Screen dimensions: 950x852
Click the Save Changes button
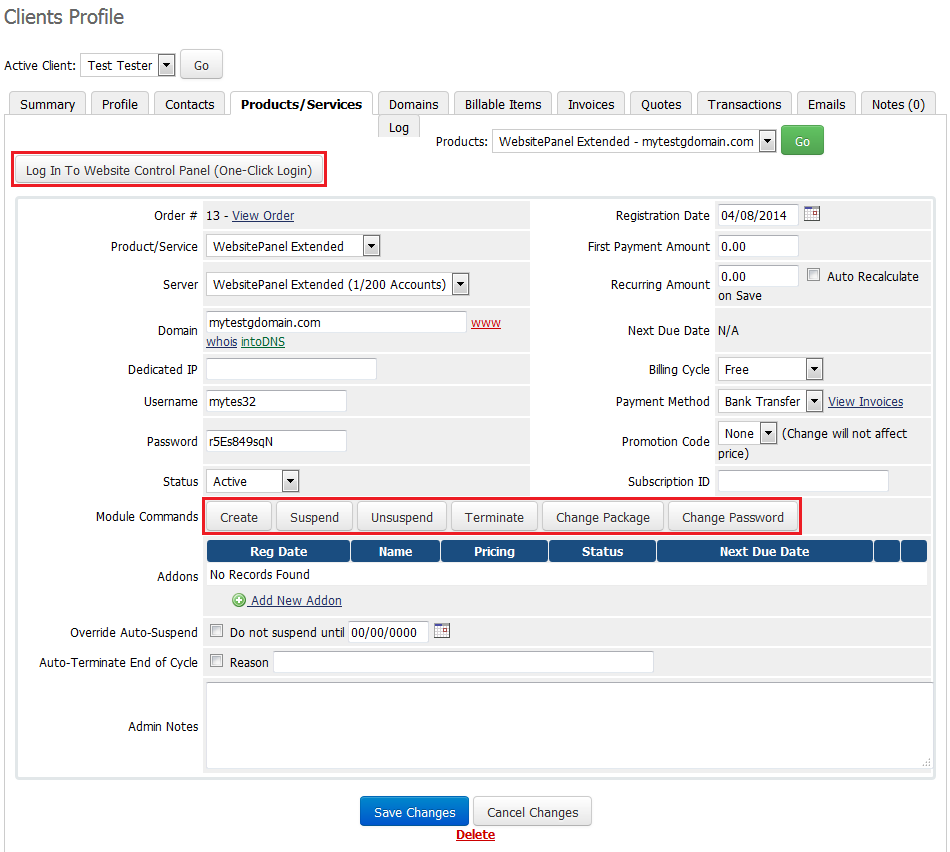tap(414, 811)
